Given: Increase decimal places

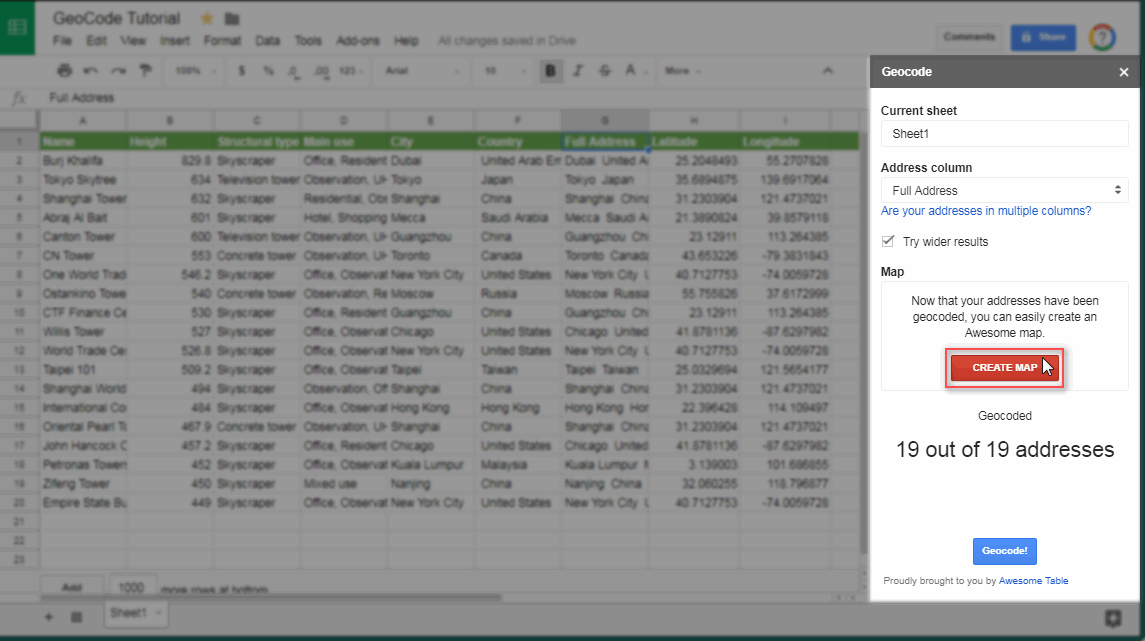Looking at the screenshot, I should pyautogui.click(x=321, y=71).
